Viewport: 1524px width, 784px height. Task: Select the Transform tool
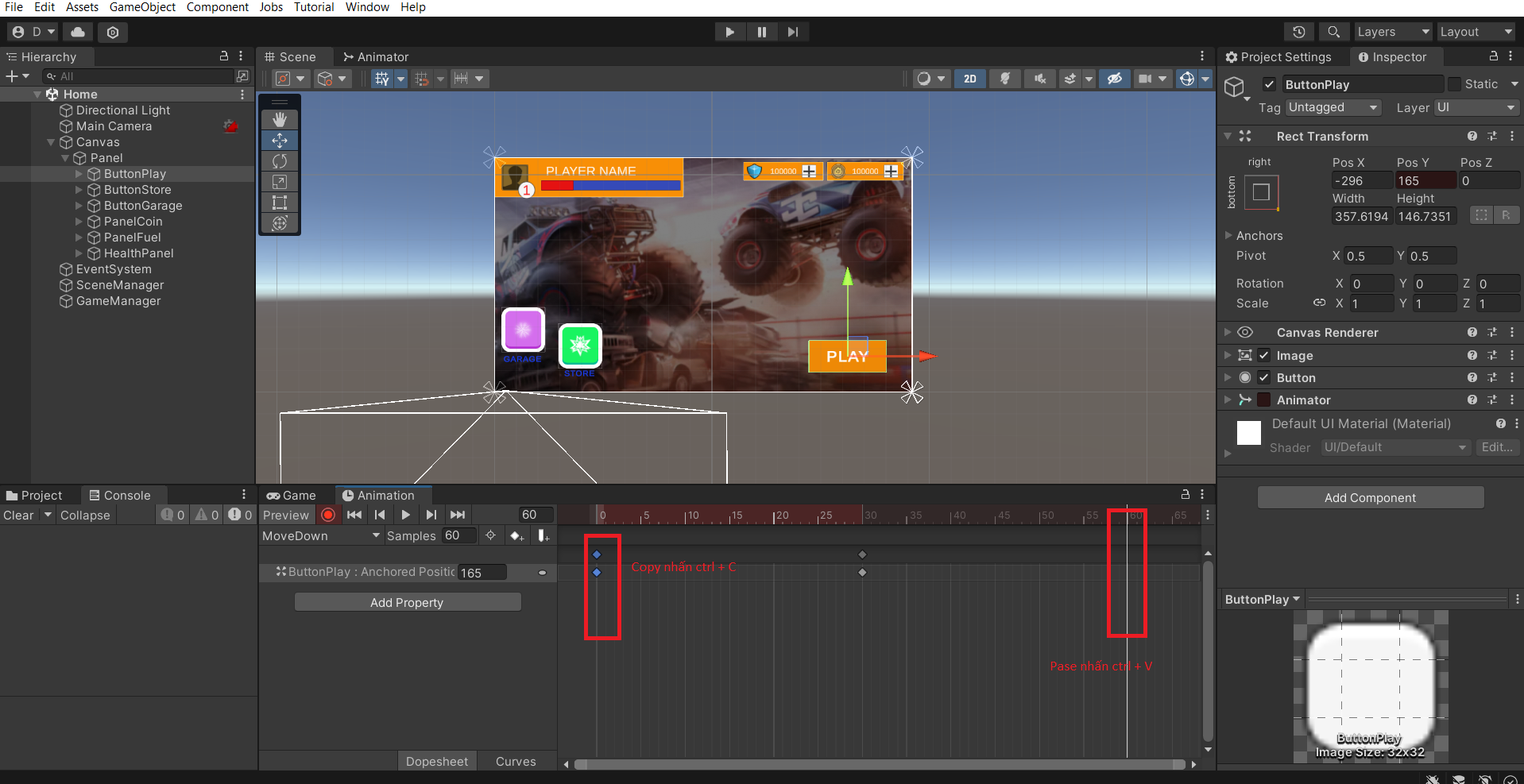coord(280,223)
